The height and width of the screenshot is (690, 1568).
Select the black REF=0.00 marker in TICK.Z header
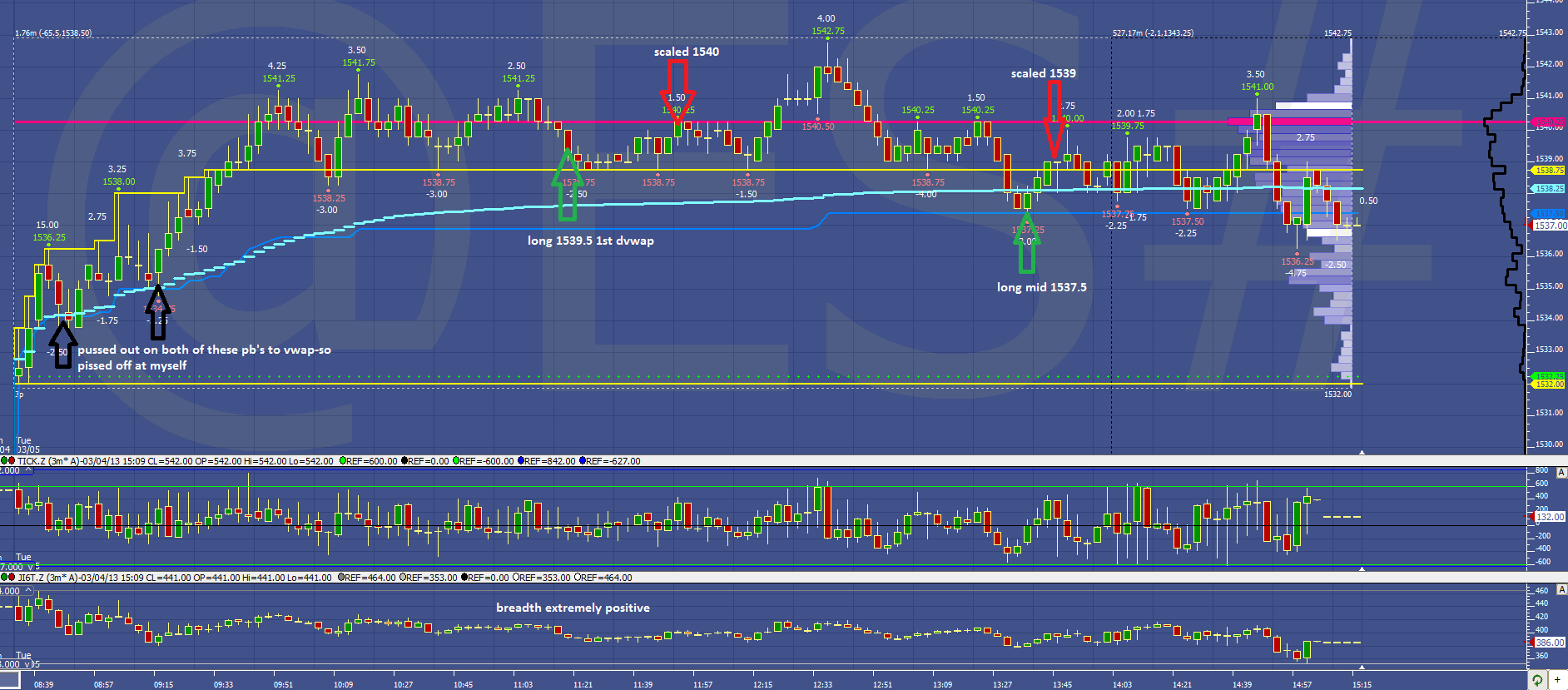coord(405,461)
